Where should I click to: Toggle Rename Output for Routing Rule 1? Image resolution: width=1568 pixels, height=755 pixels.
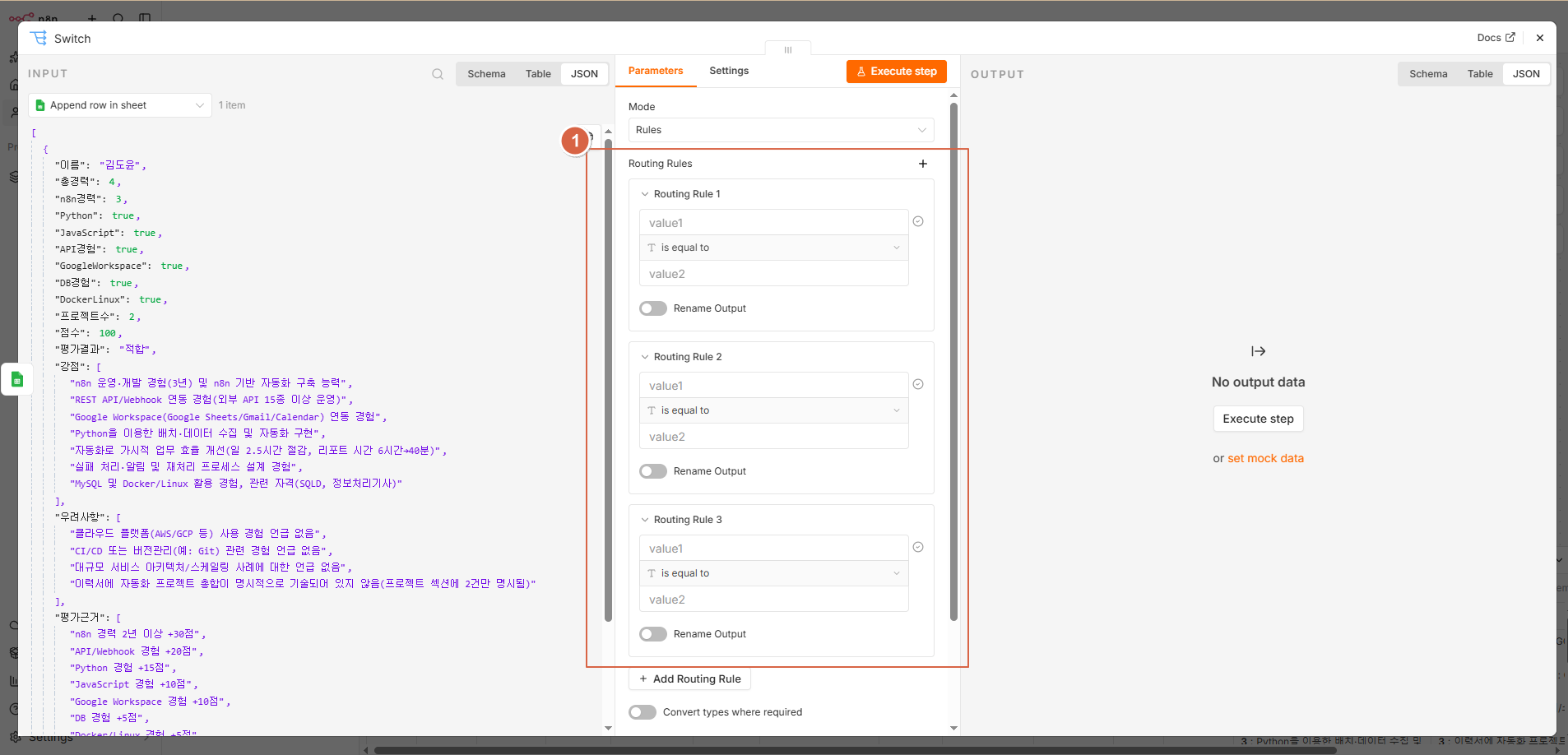653,308
